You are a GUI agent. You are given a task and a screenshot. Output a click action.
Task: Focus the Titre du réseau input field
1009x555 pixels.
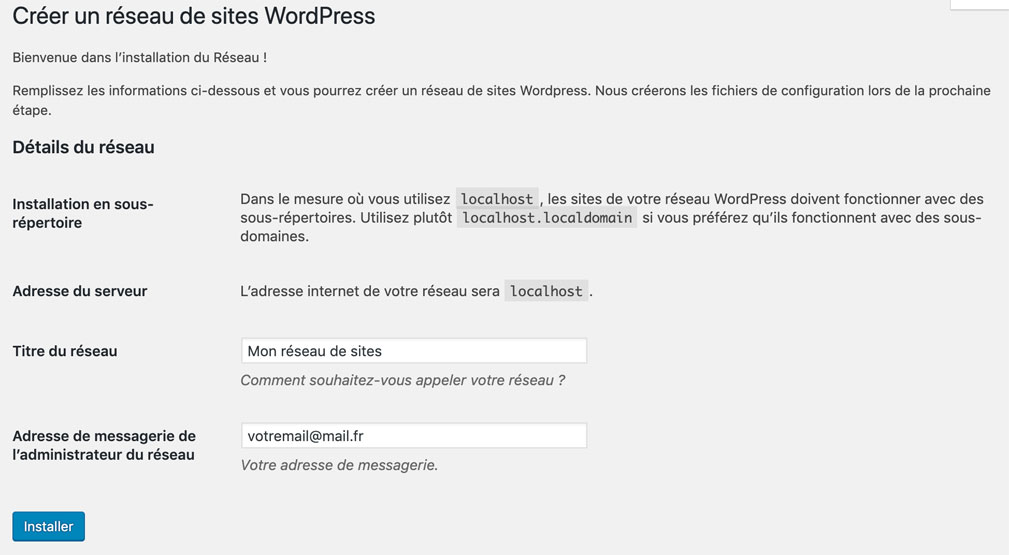414,351
